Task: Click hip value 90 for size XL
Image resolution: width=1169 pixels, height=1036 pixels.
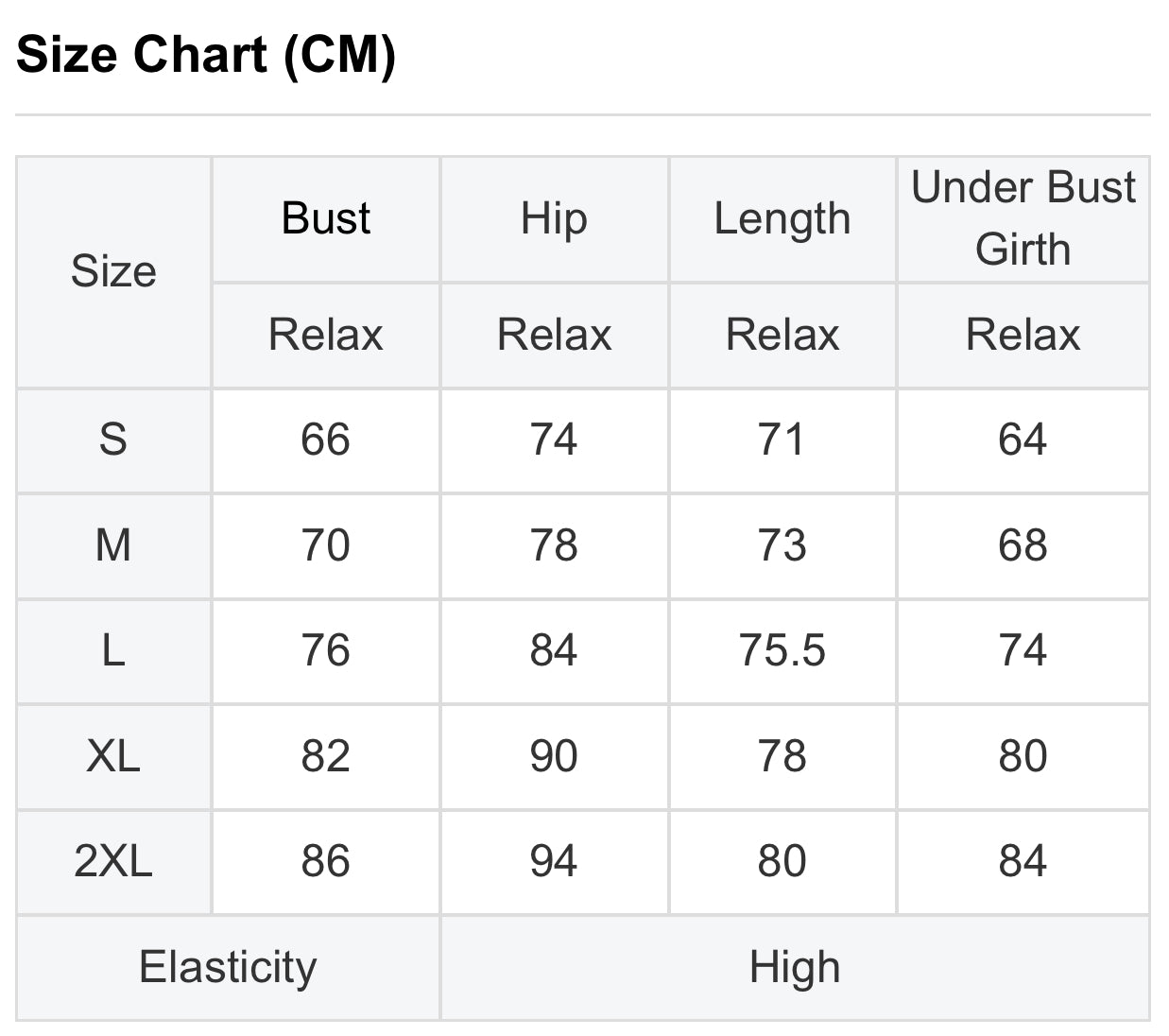Action: point(554,756)
